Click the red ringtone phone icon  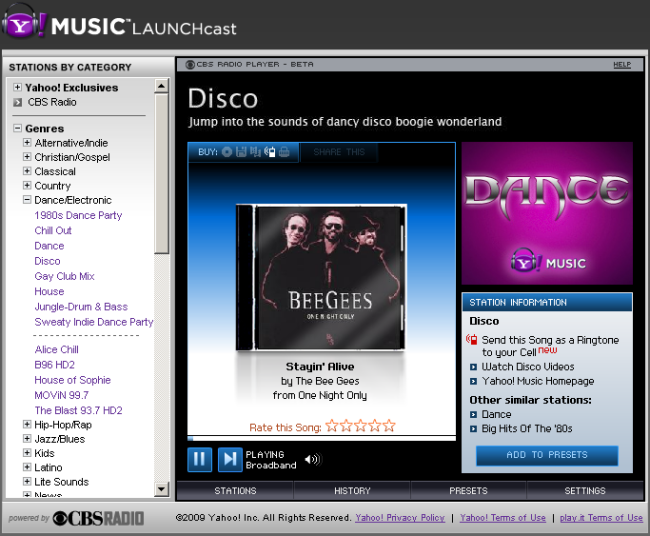472,340
